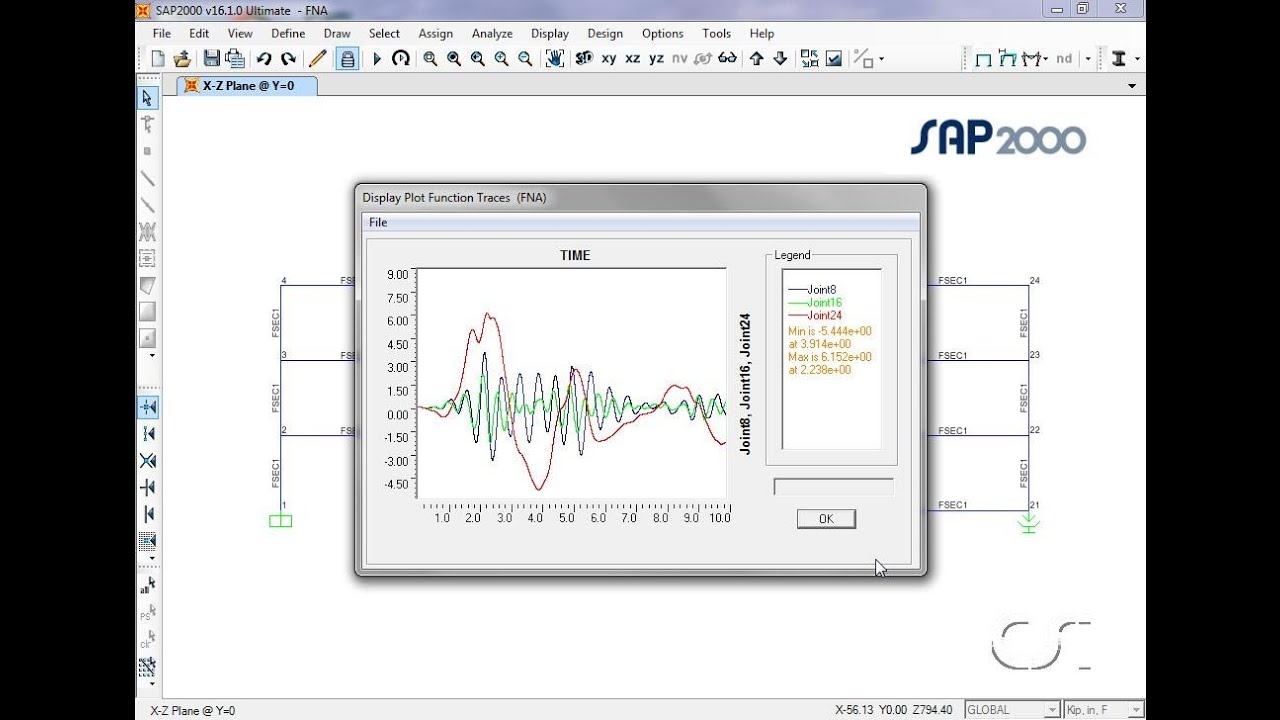
Task: Click the Restore Previous Zoom magnifier
Action: [478, 59]
